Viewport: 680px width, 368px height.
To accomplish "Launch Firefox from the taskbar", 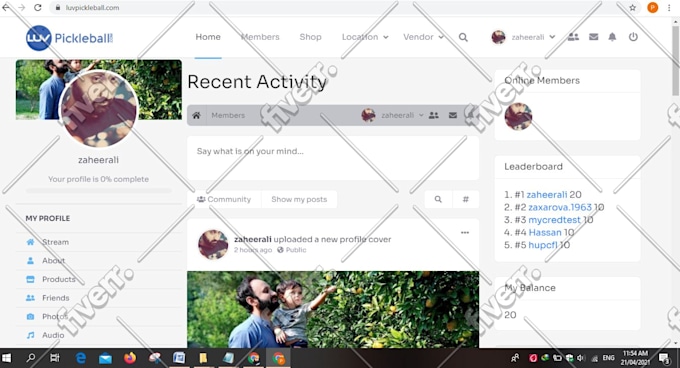I will (x=130, y=358).
